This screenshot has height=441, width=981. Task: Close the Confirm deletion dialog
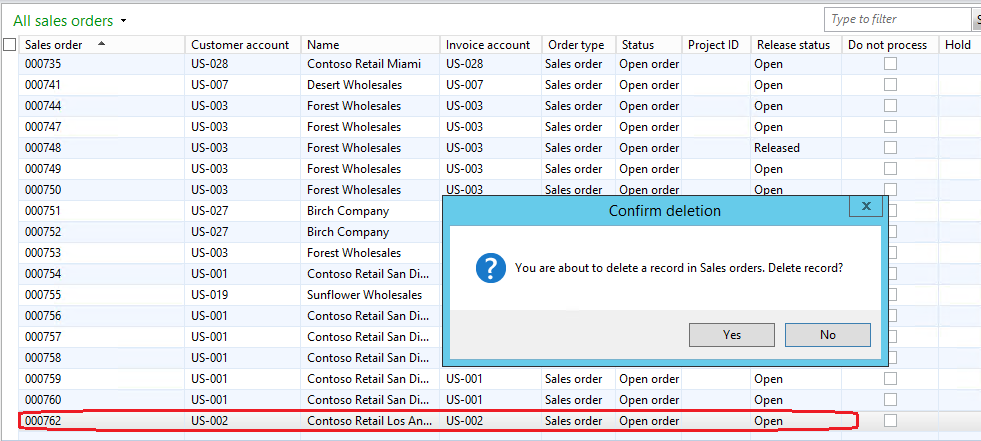865,206
